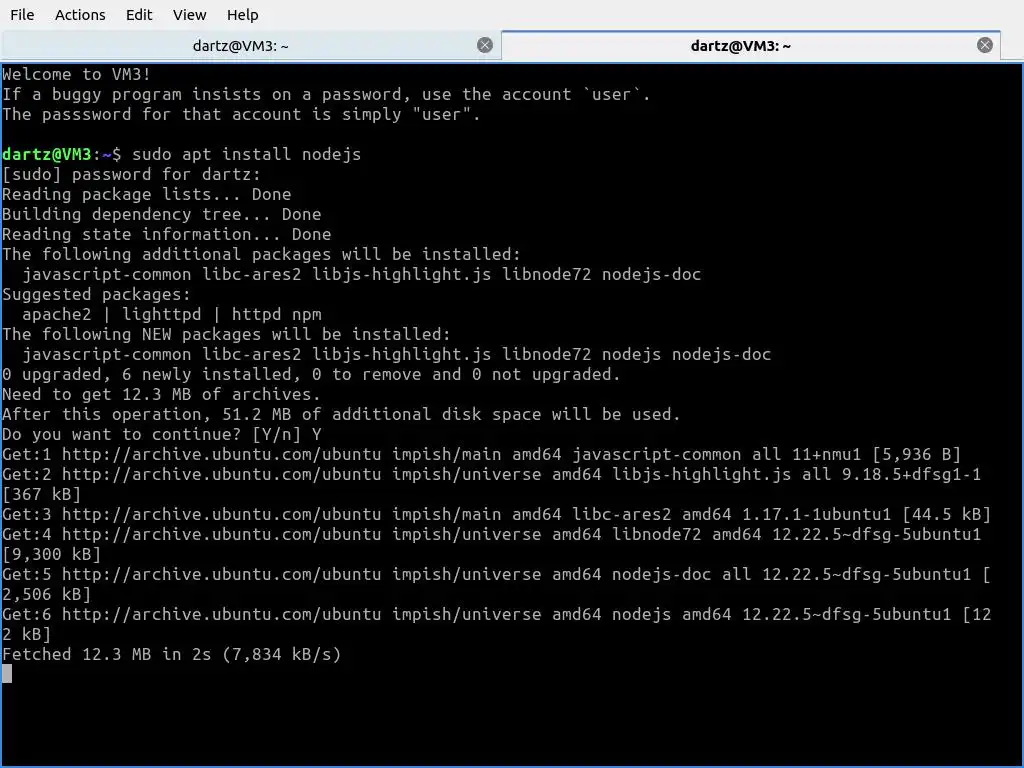Click 'Suggested packages:' line

click(x=96, y=295)
